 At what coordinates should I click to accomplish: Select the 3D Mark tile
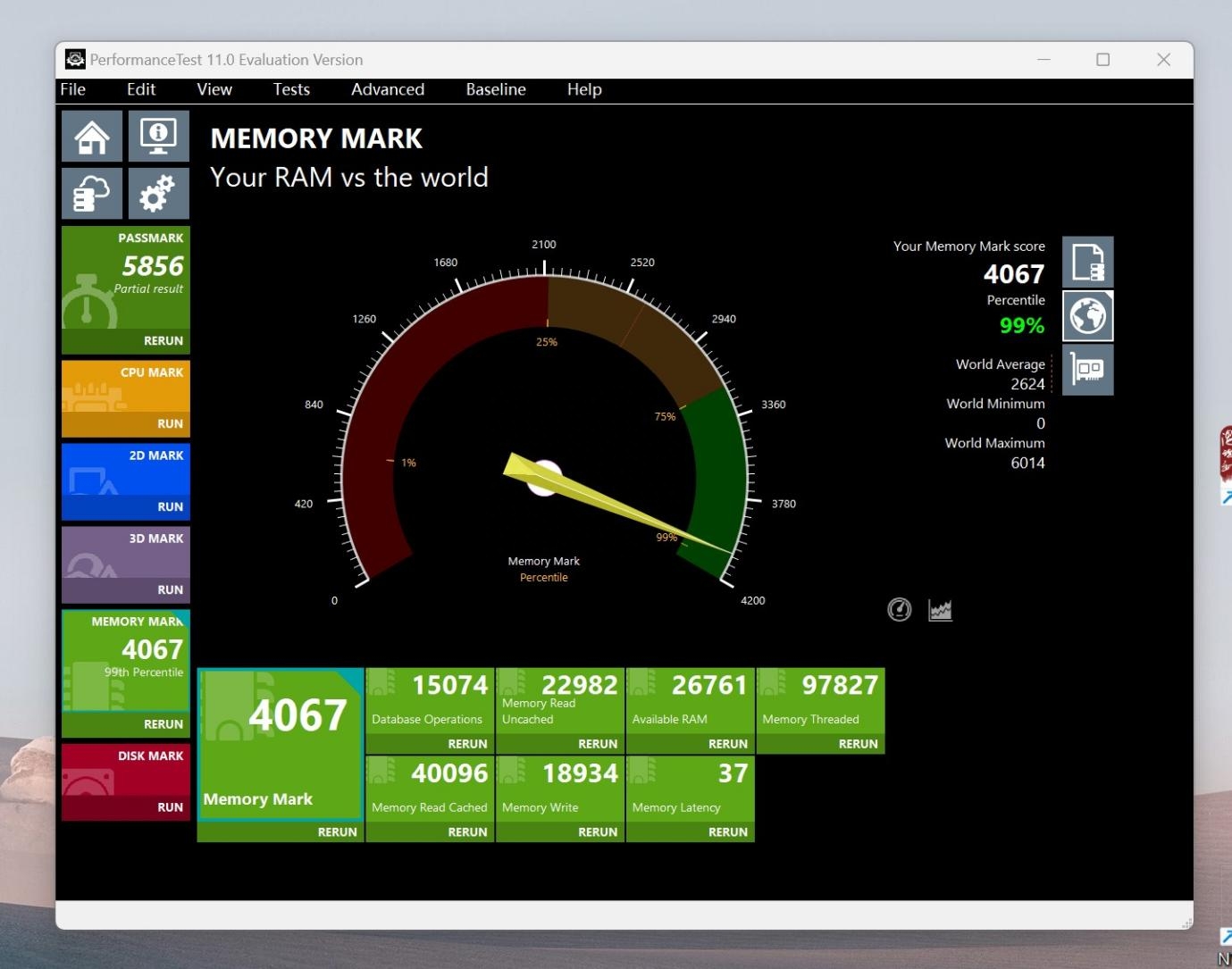[x=126, y=552]
